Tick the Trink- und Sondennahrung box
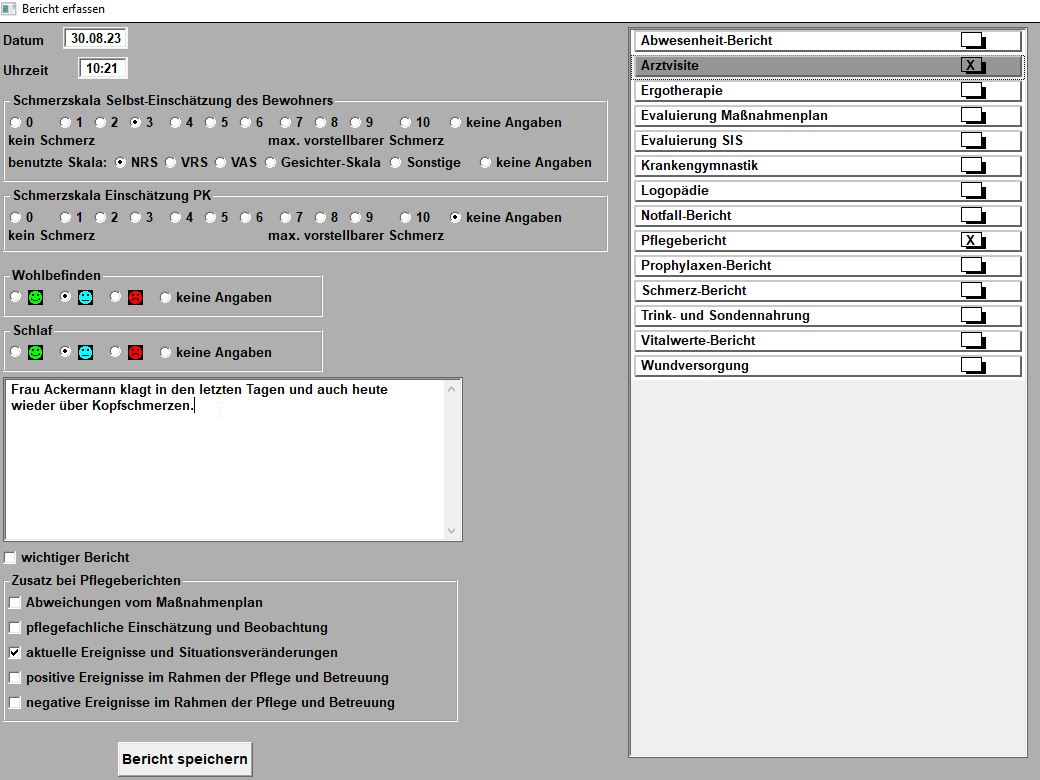 coord(973,315)
